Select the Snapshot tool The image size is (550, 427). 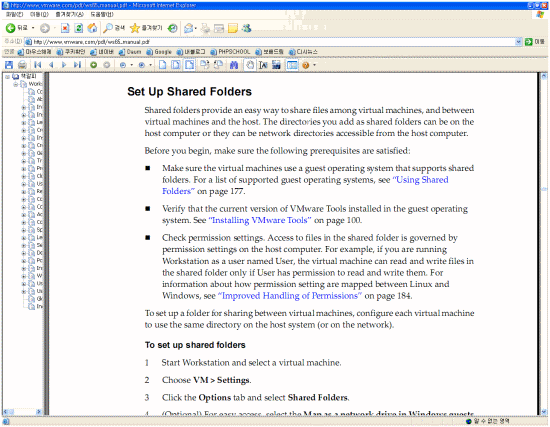pos(276,65)
